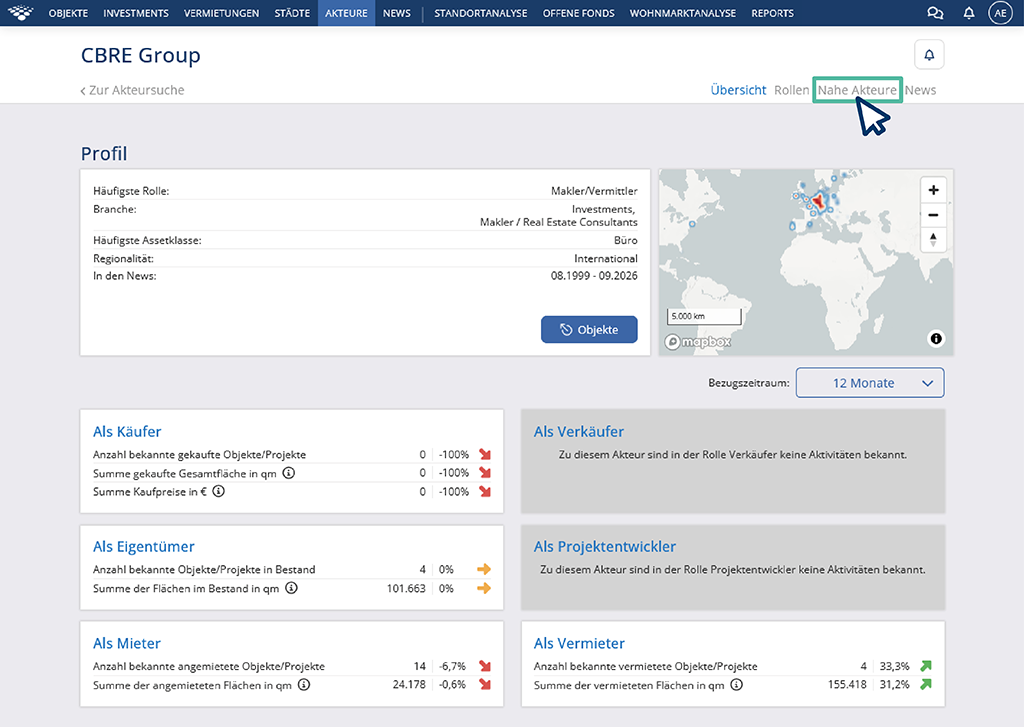
Task: Reset map compass orientation
Action: pos(933,240)
